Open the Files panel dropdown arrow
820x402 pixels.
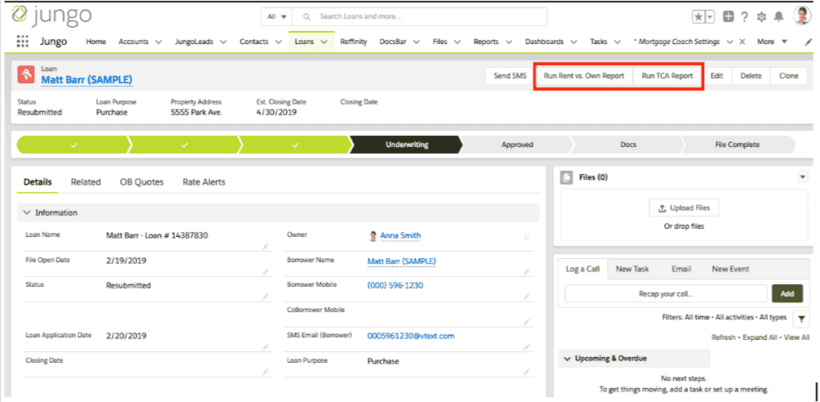(x=802, y=177)
